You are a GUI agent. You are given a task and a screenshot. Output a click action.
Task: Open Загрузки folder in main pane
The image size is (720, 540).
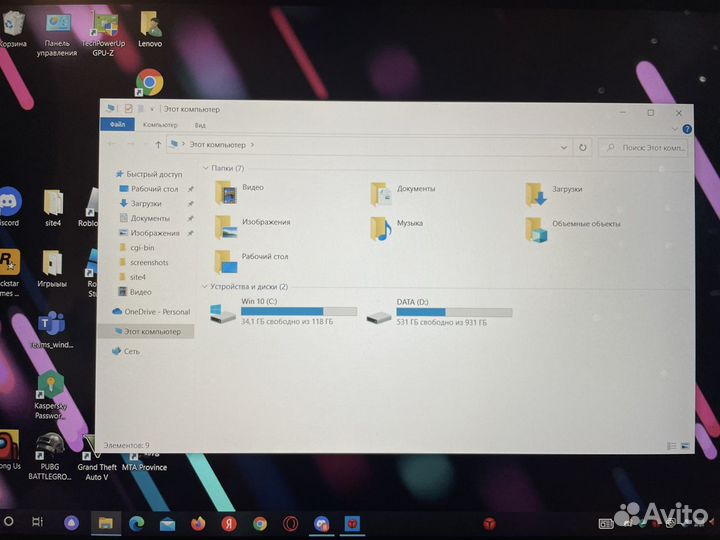(x=554, y=194)
